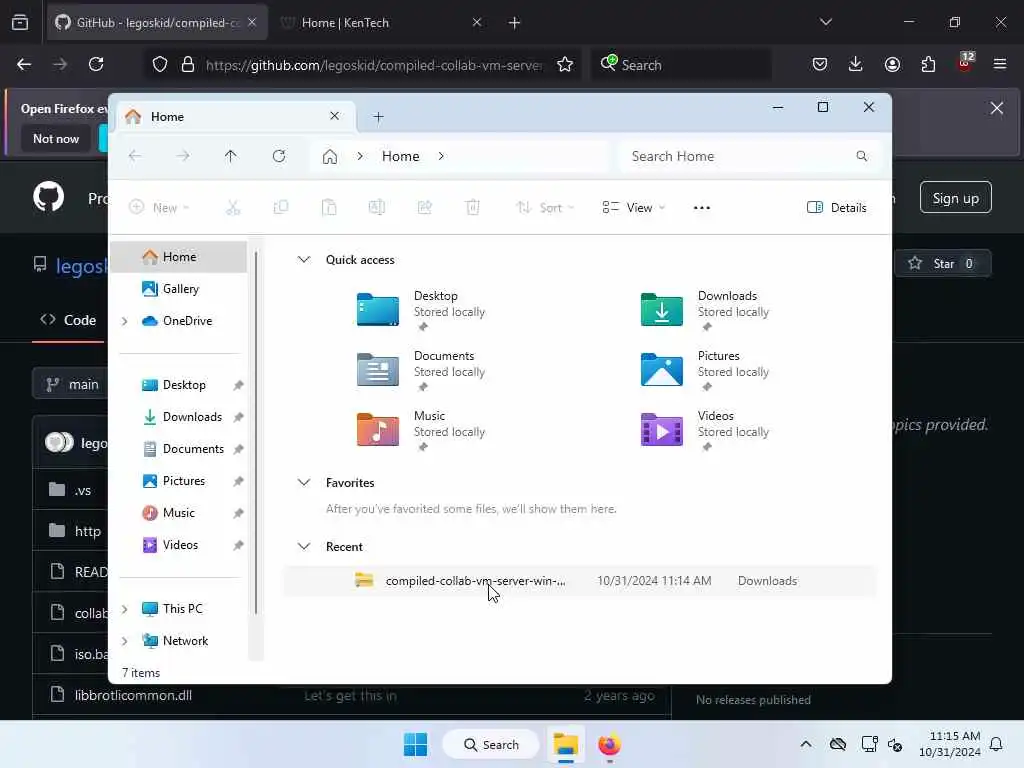Open the Firefox hamburger menu
The width and height of the screenshot is (1024, 768).
1000,64
